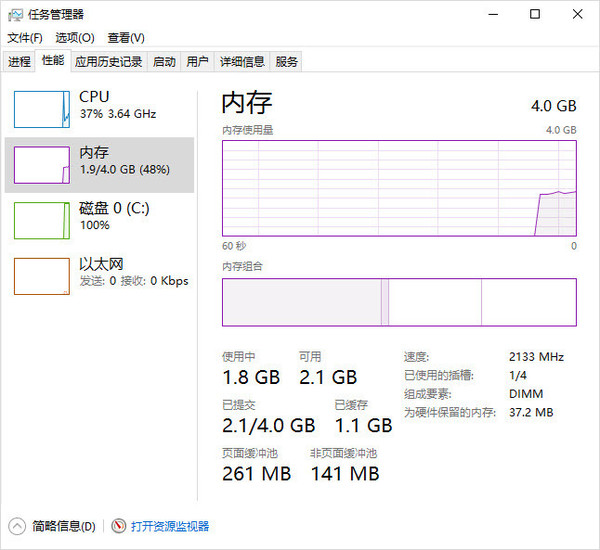Switch to the 启动 tab

pyautogui.click(x=164, y=62)
